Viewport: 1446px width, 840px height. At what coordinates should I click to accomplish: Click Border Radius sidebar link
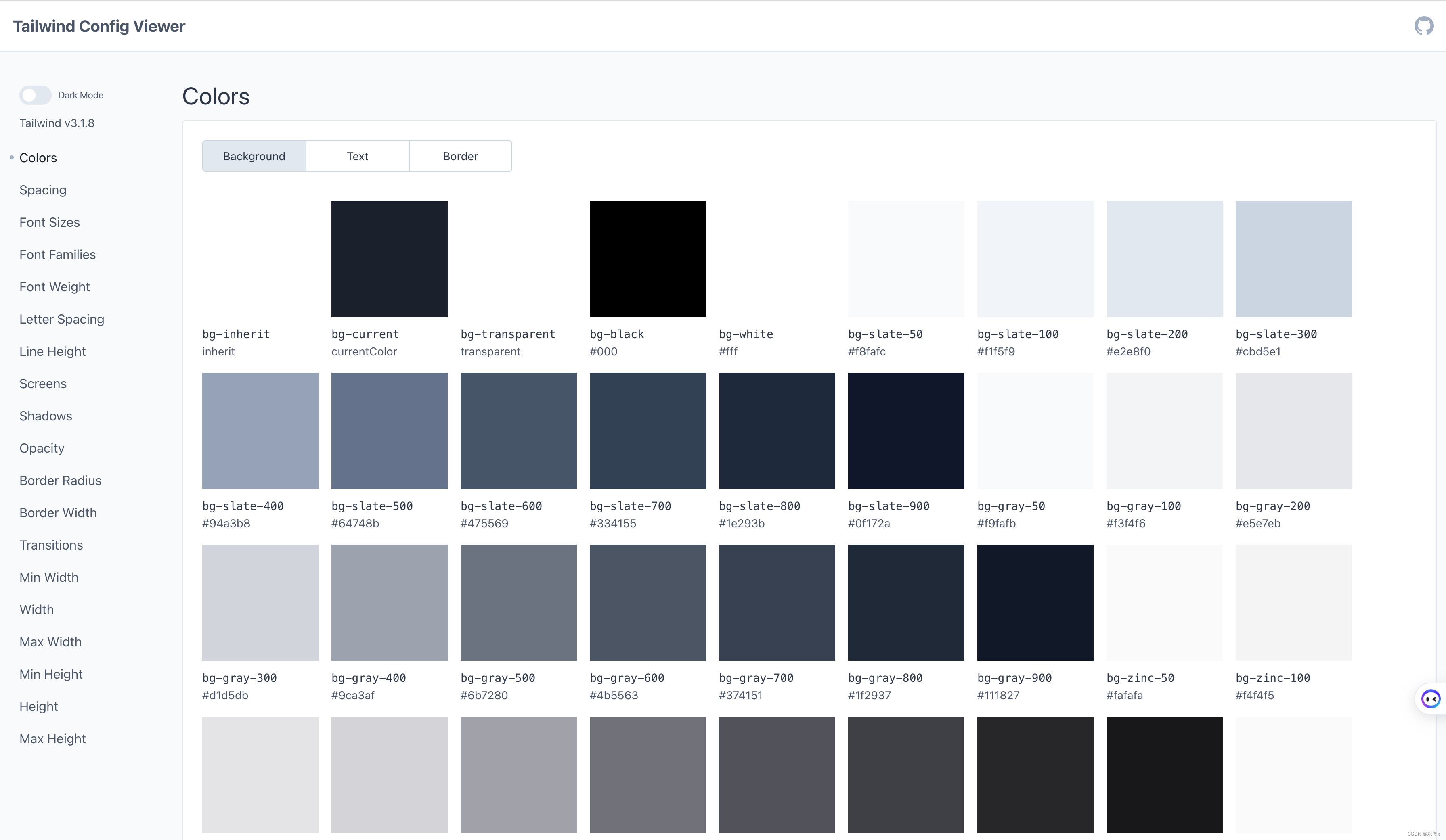point(60,480)
